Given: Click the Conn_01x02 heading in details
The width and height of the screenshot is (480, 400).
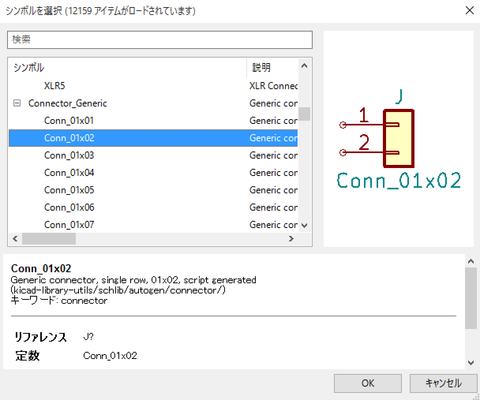Looking at the screenshot, I should pos(41,268).
